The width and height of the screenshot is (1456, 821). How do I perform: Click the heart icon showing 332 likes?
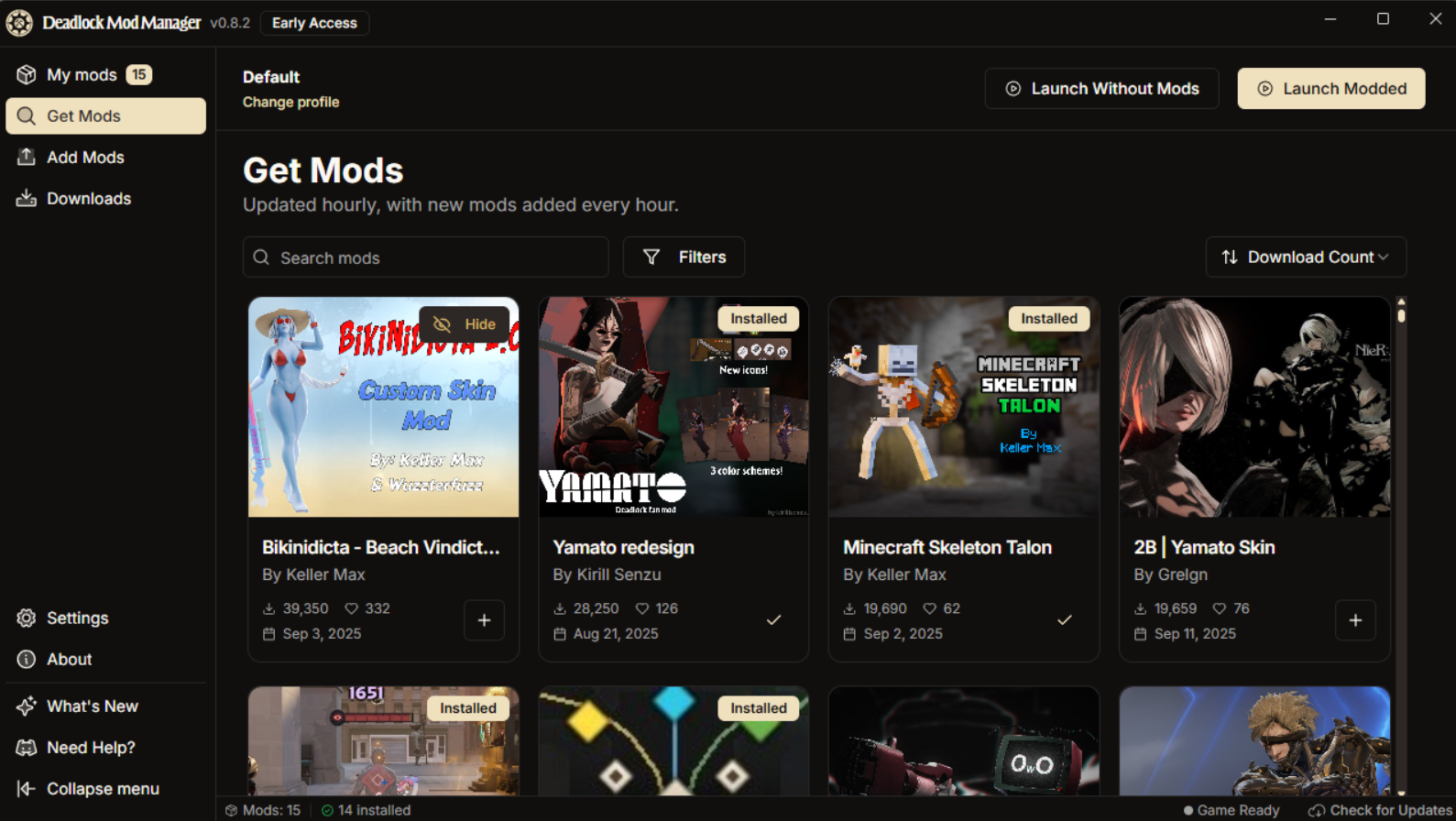point(351,608)
